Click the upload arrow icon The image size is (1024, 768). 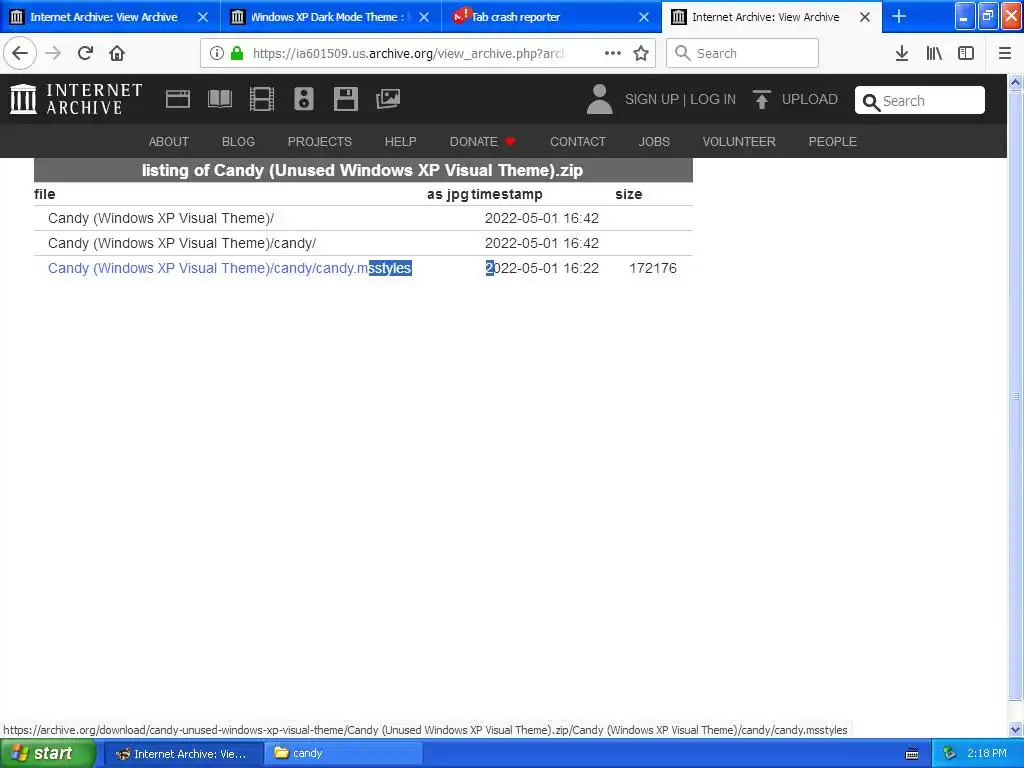click(x=761, y=99)
